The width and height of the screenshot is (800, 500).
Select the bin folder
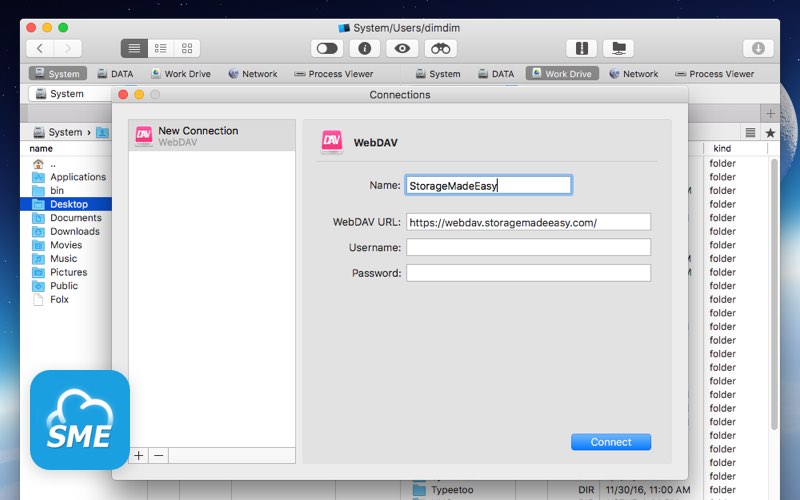pos(66,190)
